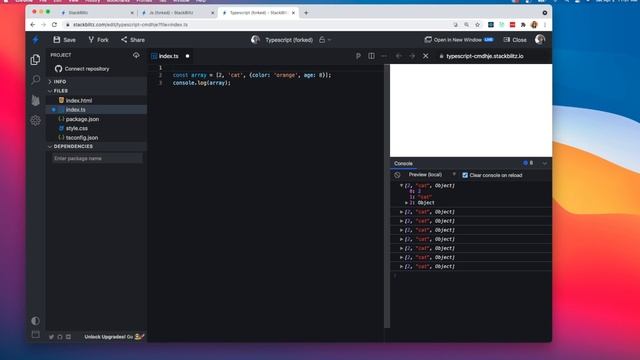Fork this project

click(x=98, y=40)
